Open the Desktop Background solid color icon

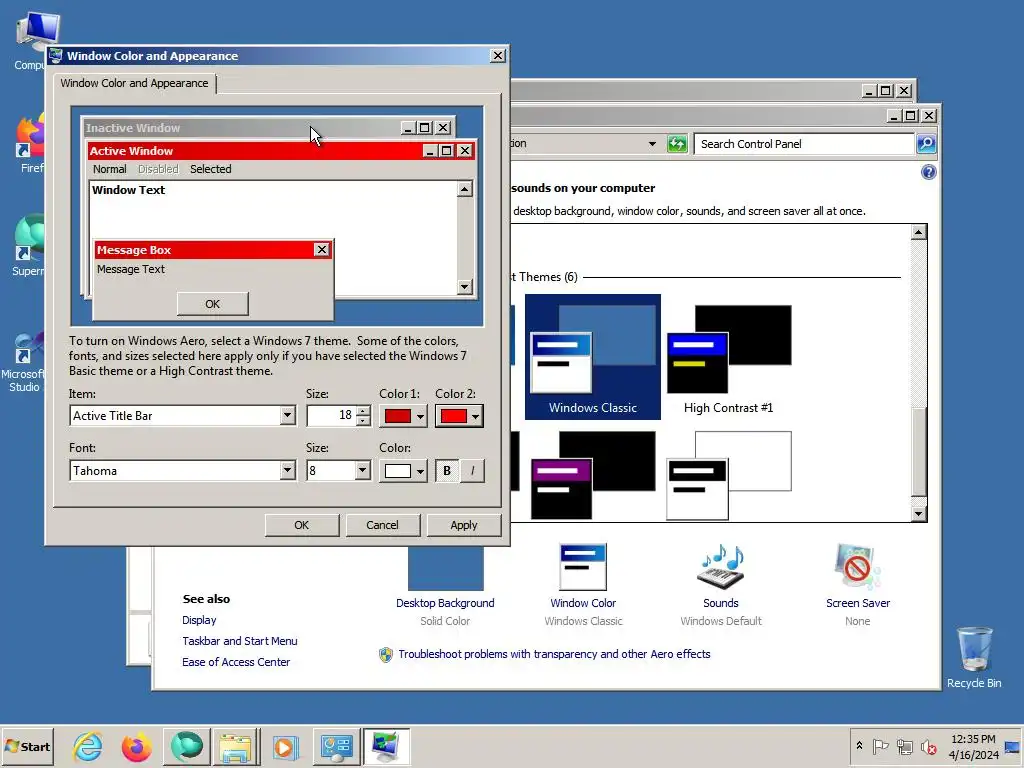446,569
